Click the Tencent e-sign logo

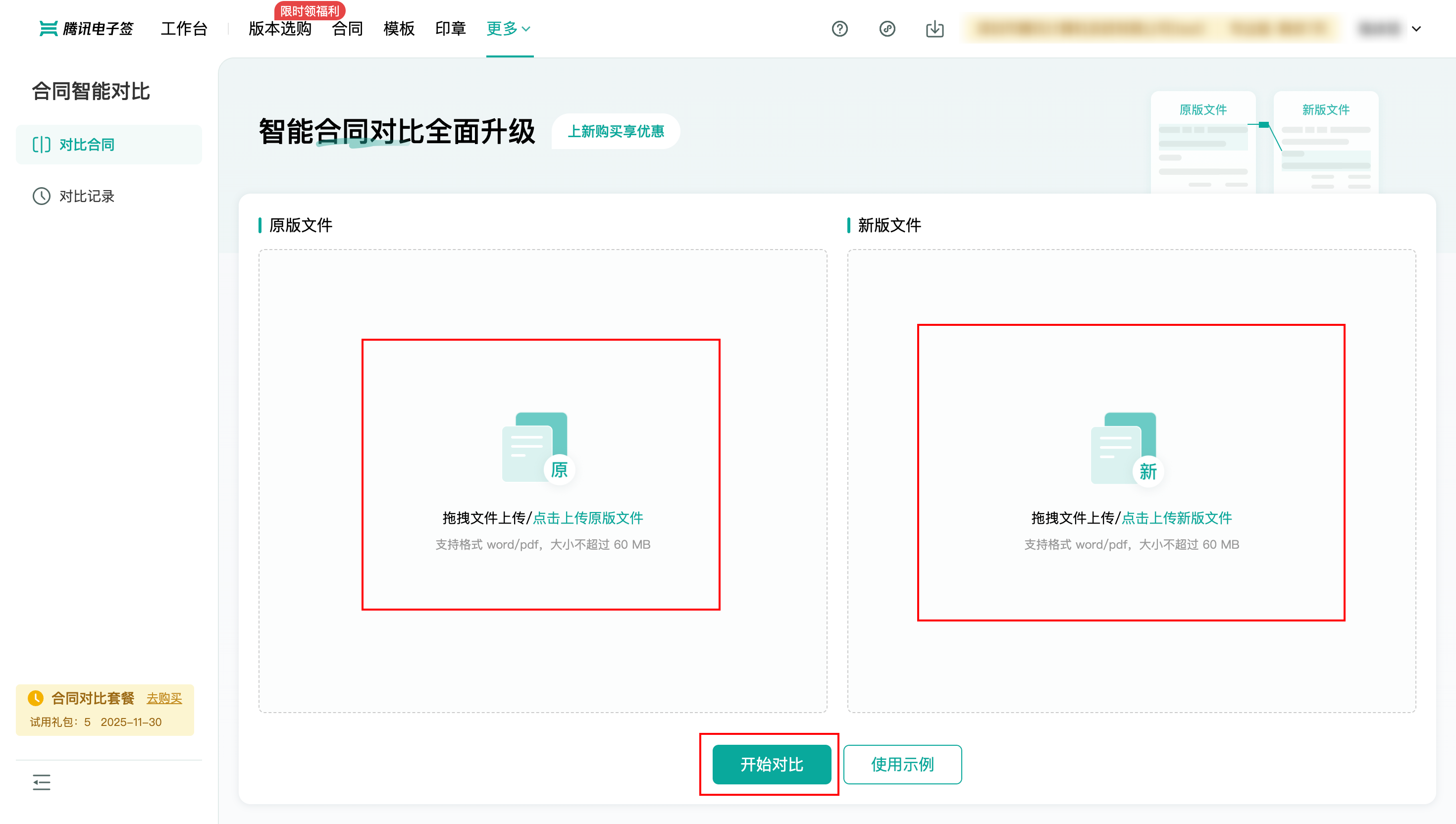tap(87, 29)
